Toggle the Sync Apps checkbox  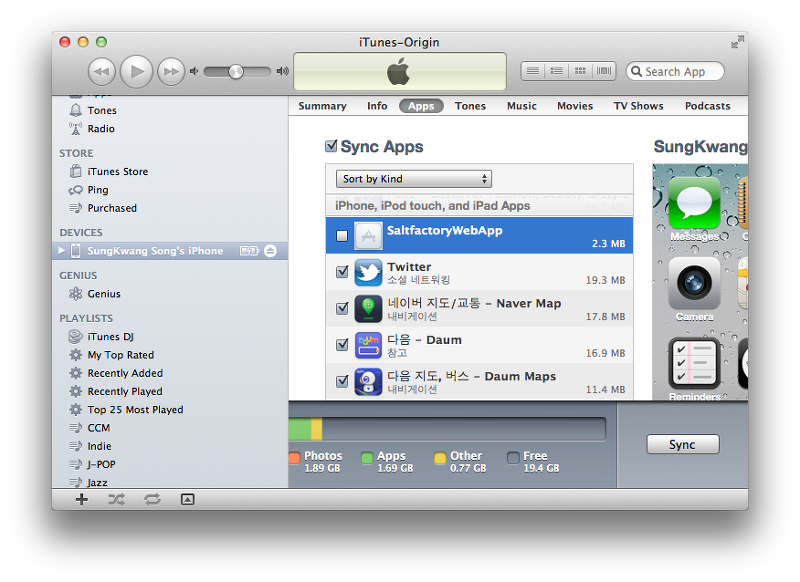[331, 146]
